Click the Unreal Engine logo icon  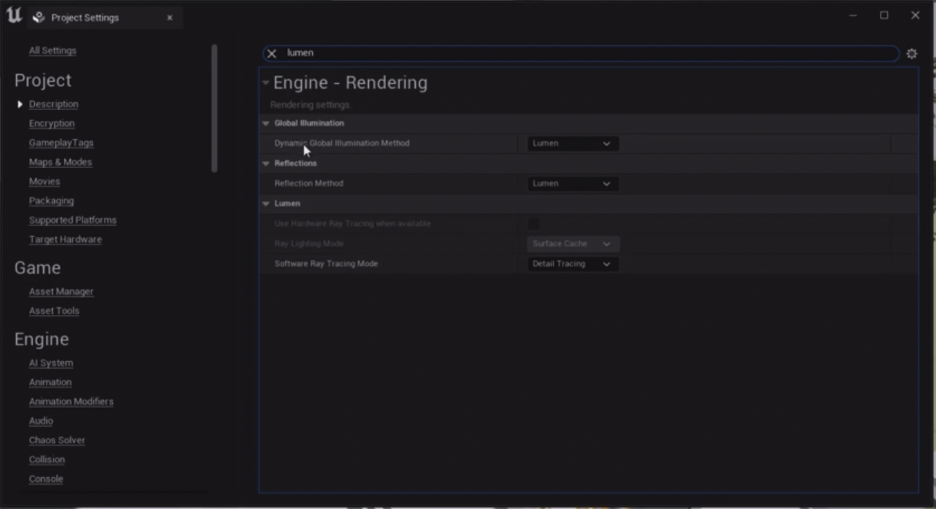click(14, 16)
